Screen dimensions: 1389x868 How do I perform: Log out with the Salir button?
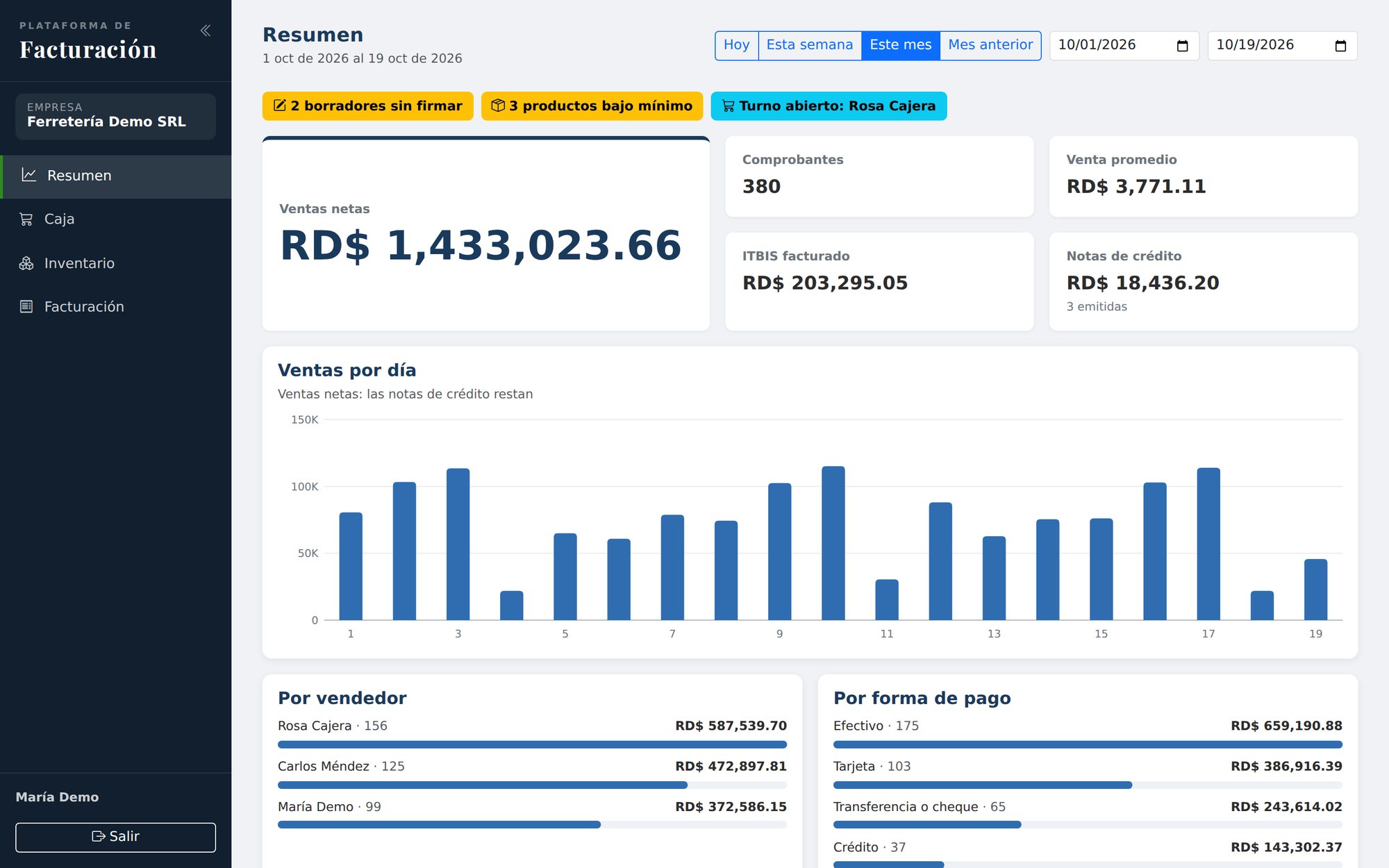[x=116, y=837]
